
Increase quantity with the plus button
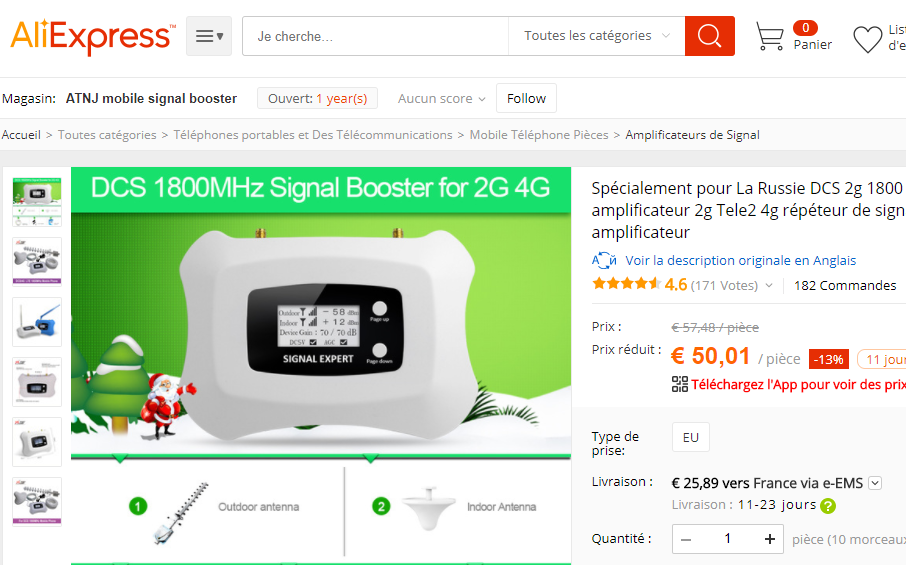coord(770,539)
